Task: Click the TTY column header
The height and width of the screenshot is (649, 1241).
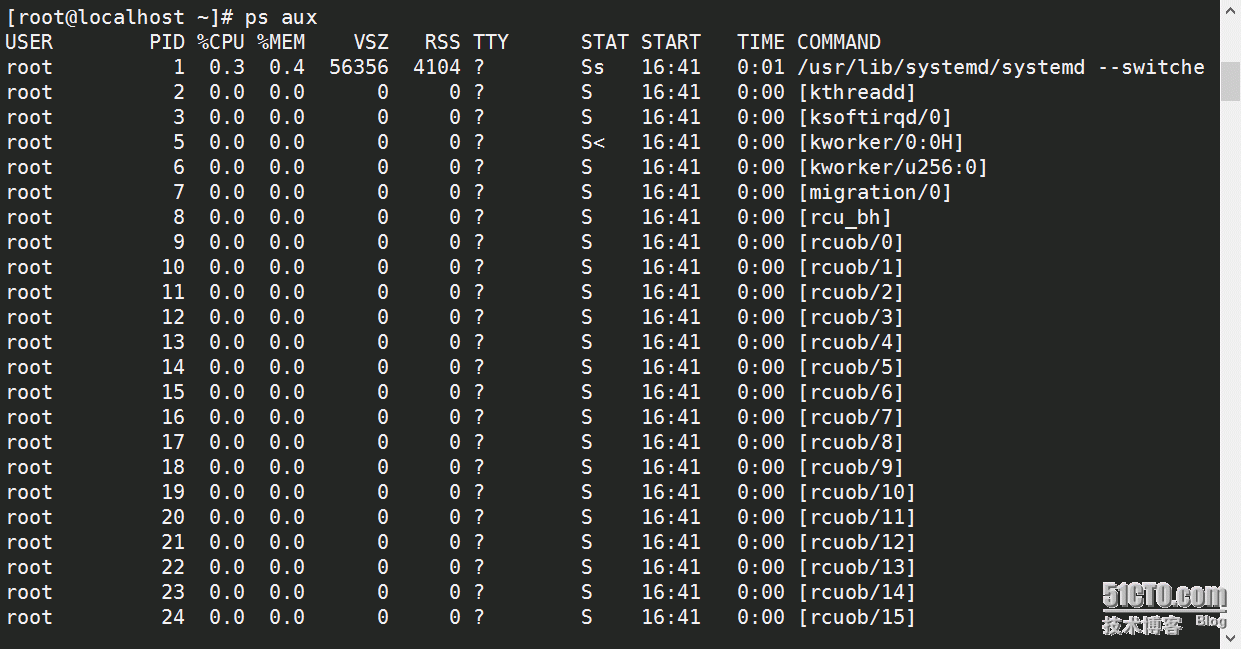Action: point(491,42)
